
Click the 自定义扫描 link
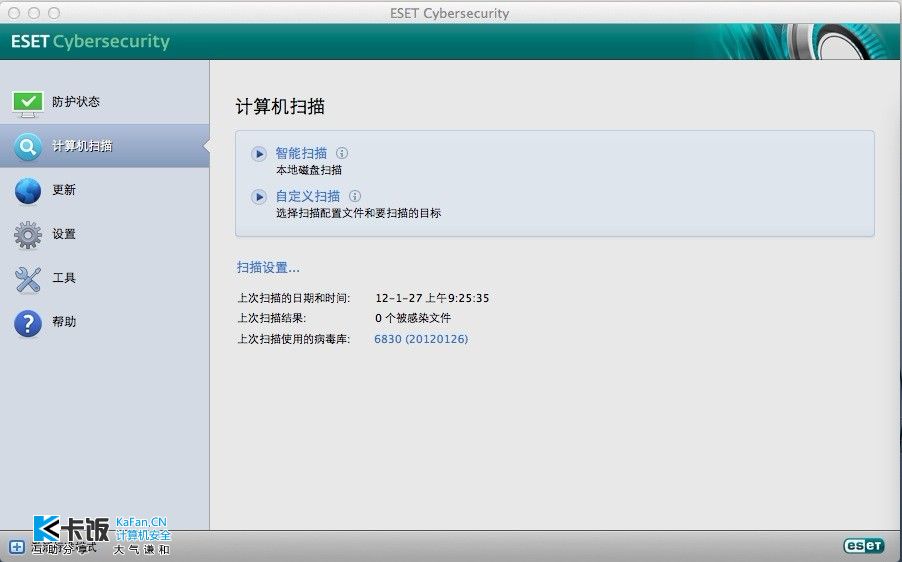[x=308, y=196]
